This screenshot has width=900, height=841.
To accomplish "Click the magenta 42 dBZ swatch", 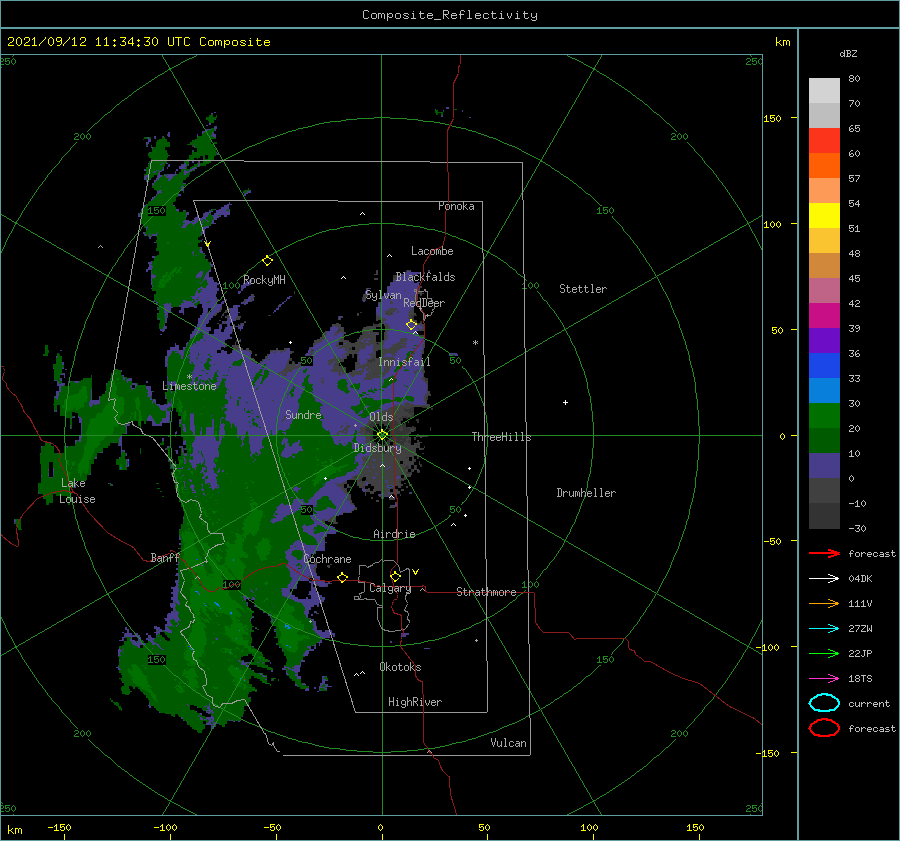I will (x=824, y=316).
